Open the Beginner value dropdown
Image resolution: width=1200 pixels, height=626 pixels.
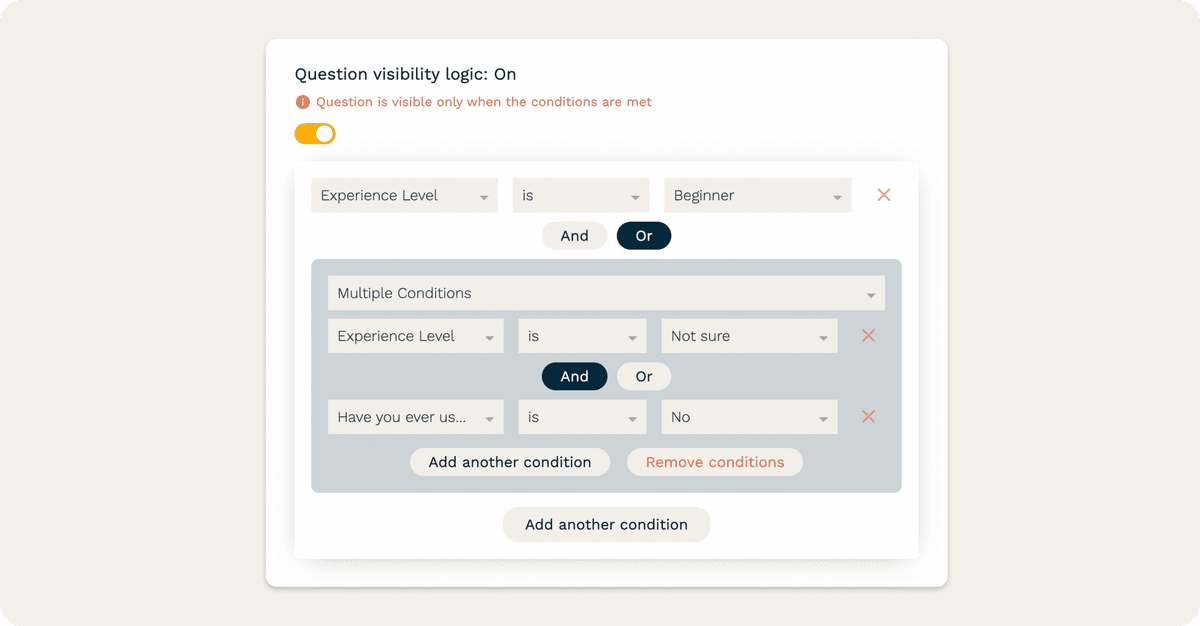[758, 195]
